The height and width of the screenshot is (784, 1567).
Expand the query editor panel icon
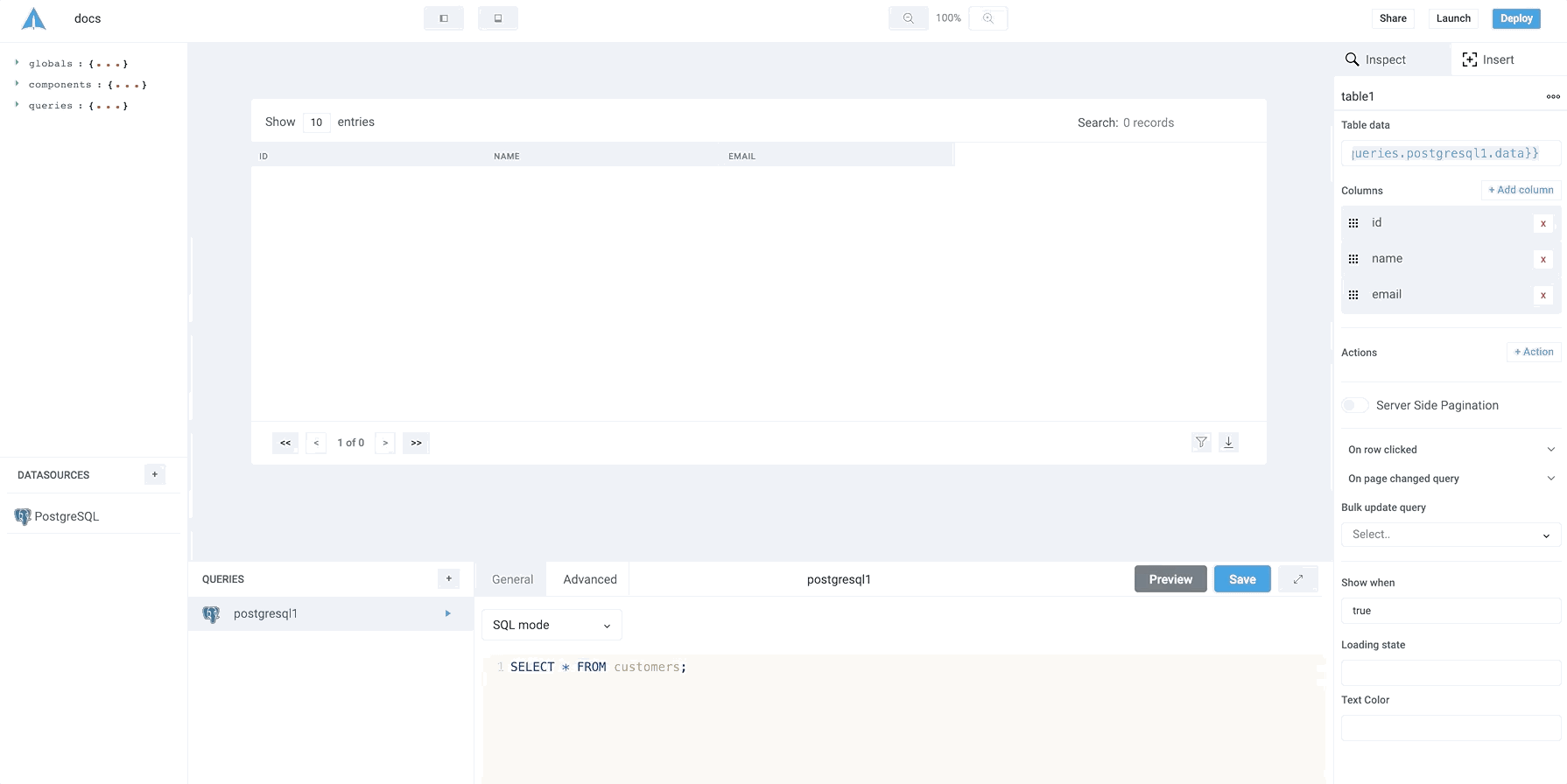[1297, 579]
